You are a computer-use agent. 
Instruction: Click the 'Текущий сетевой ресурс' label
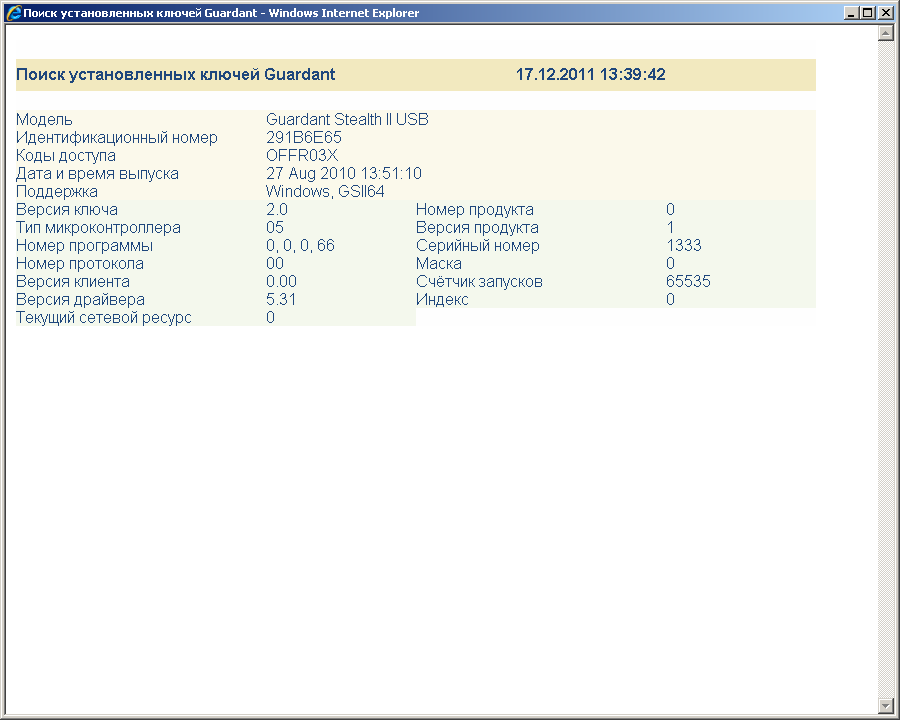[x=104, y=318]
